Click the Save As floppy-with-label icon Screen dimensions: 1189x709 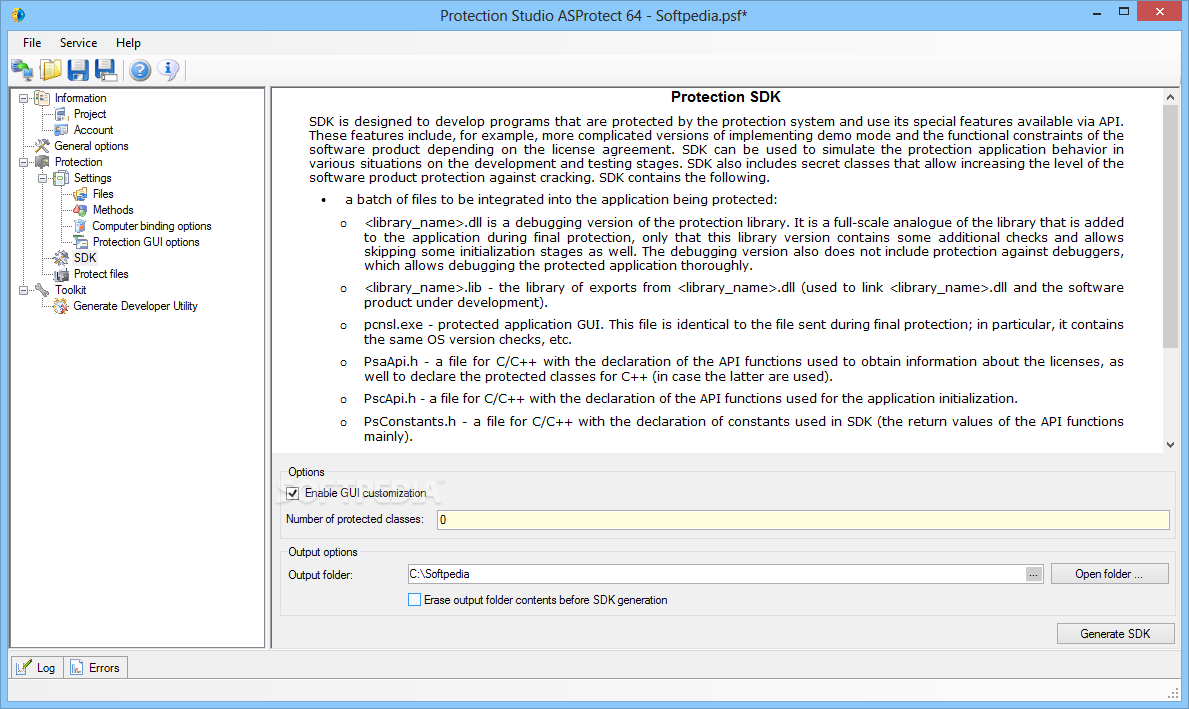[x=105, y=70]
